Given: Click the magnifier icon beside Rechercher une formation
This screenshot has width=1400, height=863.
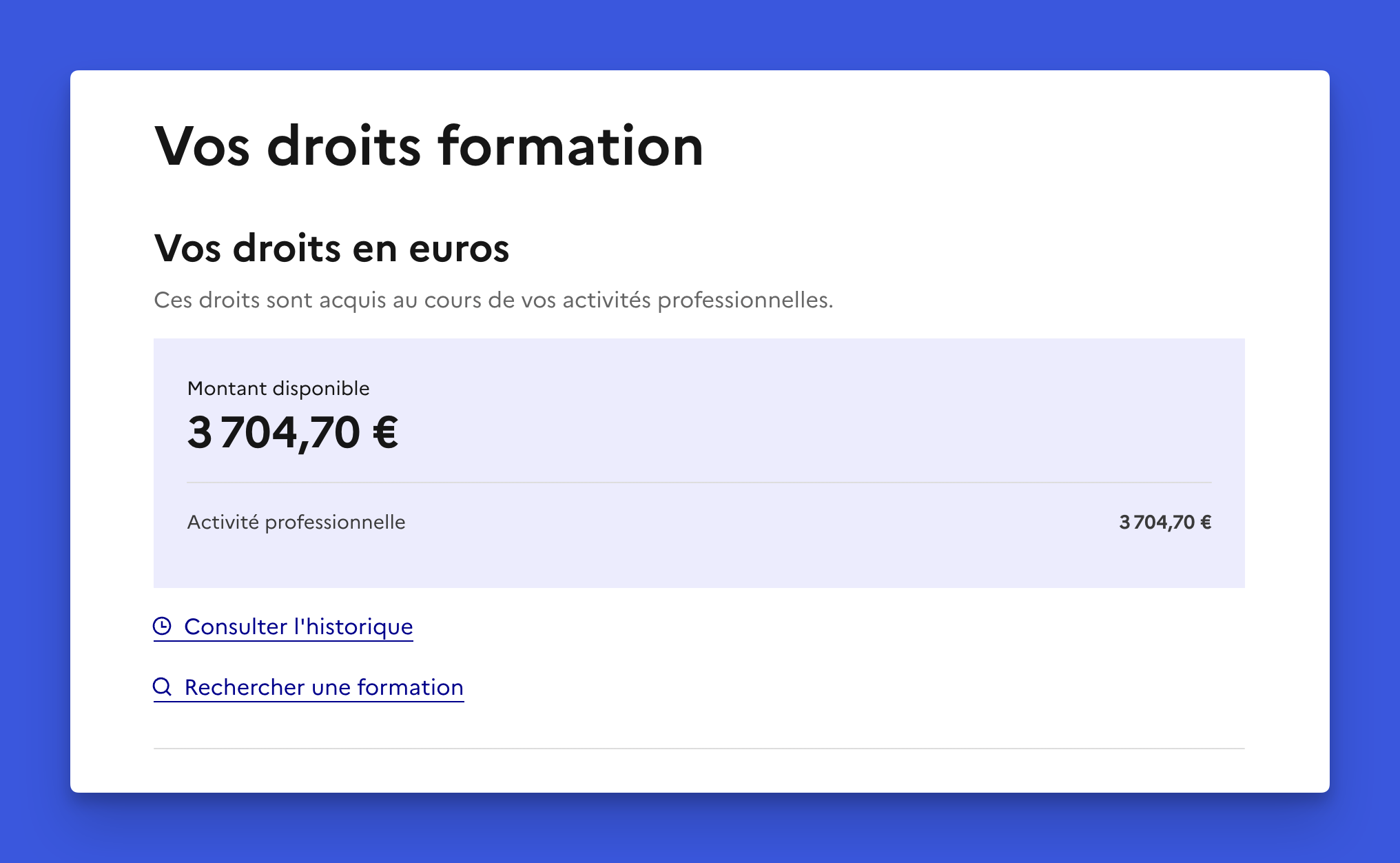Looking at the screenshot, I should pyautogui.click(x=162, y=687).
